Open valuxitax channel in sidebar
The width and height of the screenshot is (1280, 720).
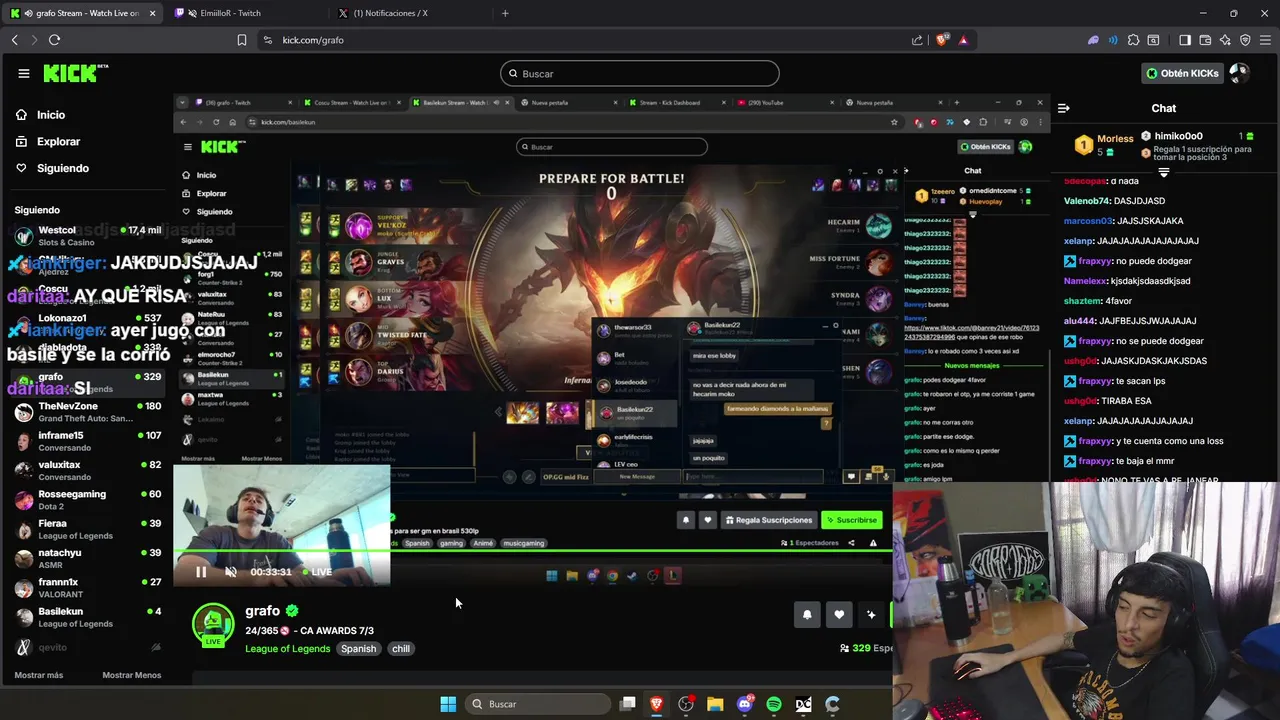click(86, 471)
